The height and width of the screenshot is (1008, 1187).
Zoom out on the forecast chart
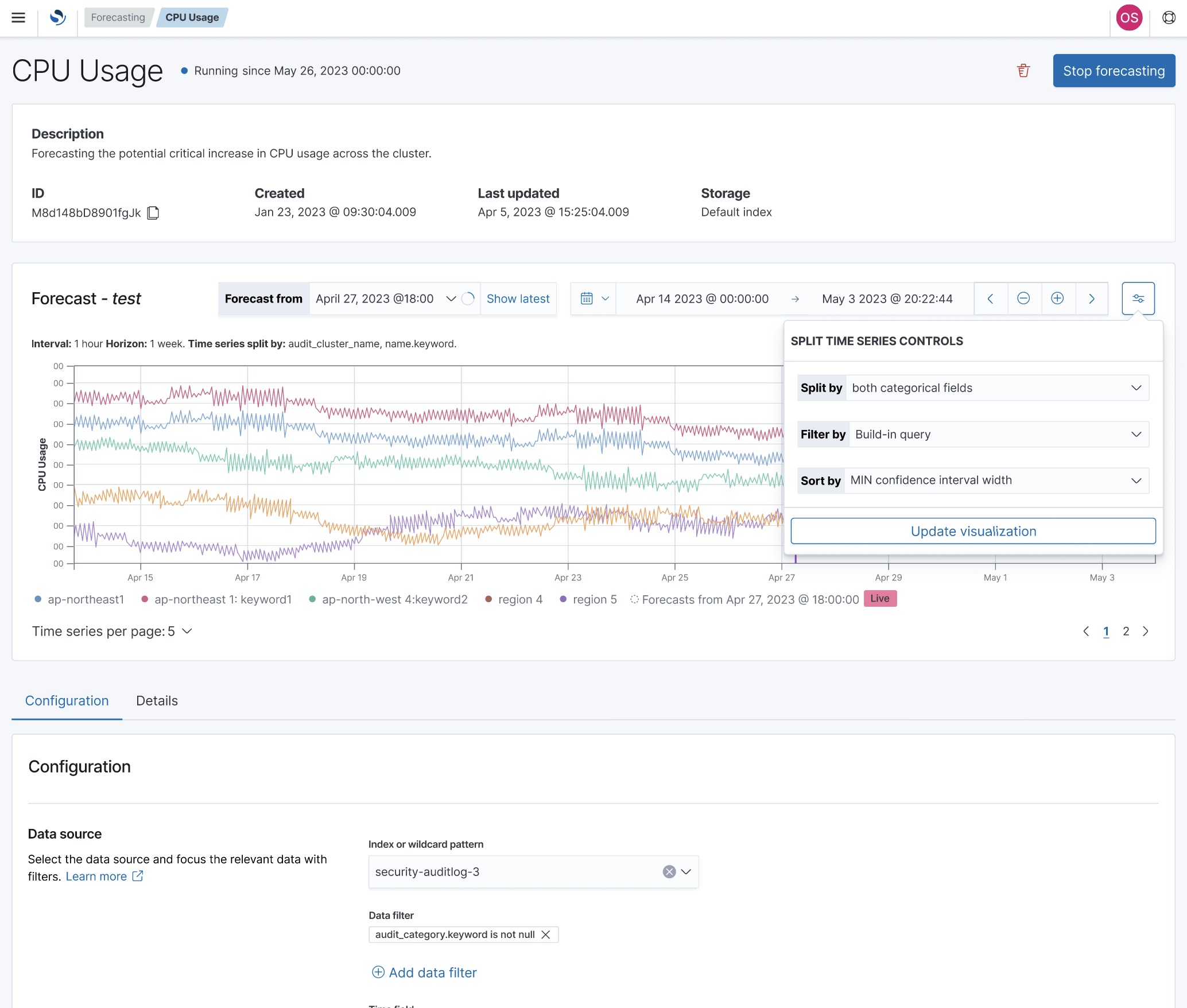pyautogui.click(x=1024, y=298)
